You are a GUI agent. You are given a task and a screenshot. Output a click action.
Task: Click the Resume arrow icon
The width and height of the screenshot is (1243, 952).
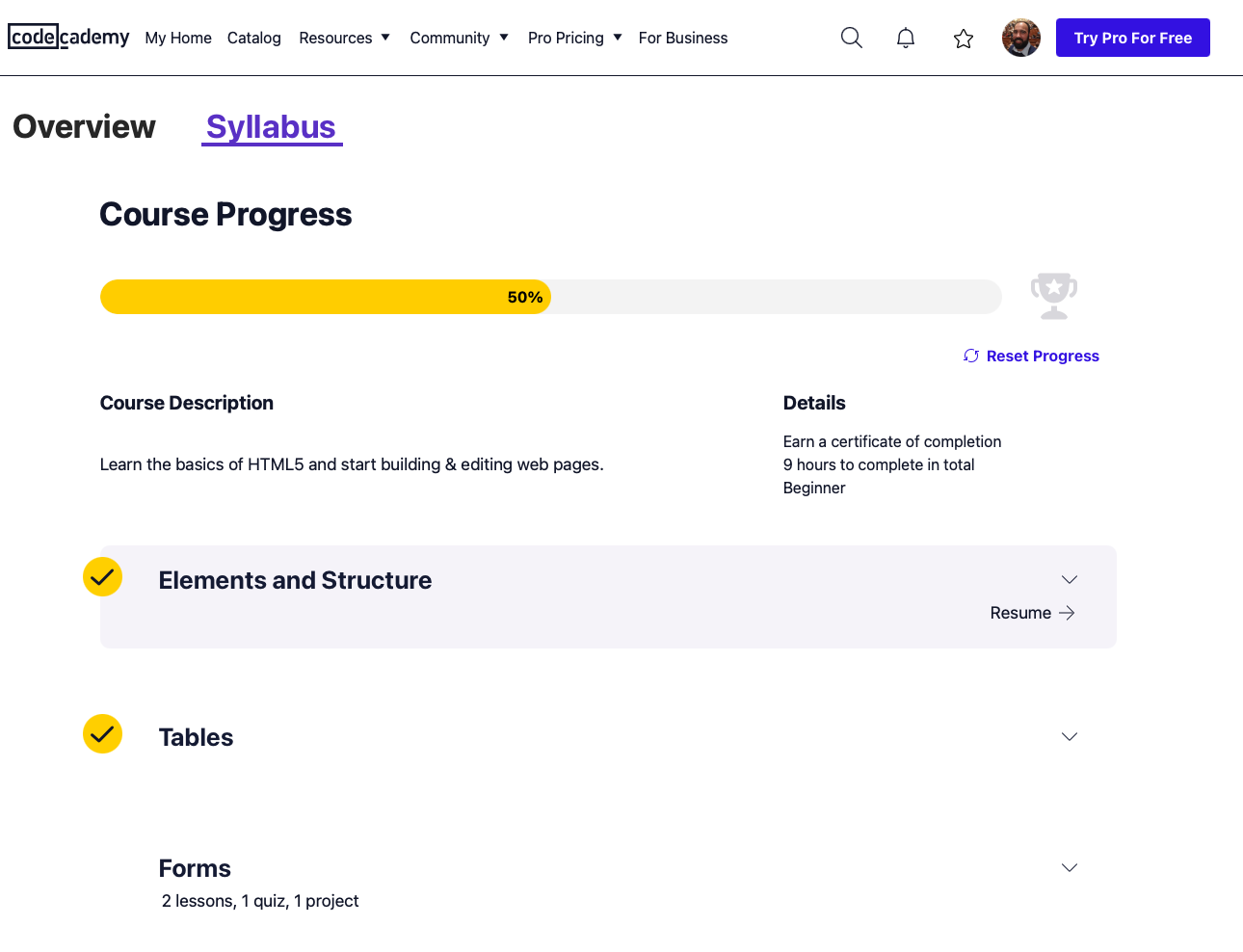click(x=1067, y=613)
